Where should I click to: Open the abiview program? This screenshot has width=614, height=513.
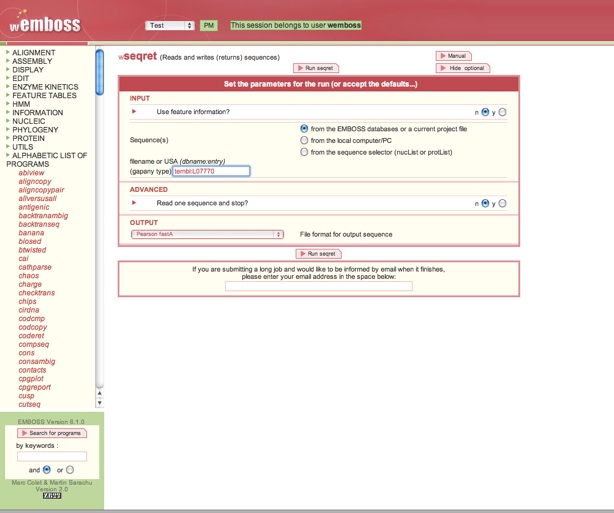(x=31, y=173)
